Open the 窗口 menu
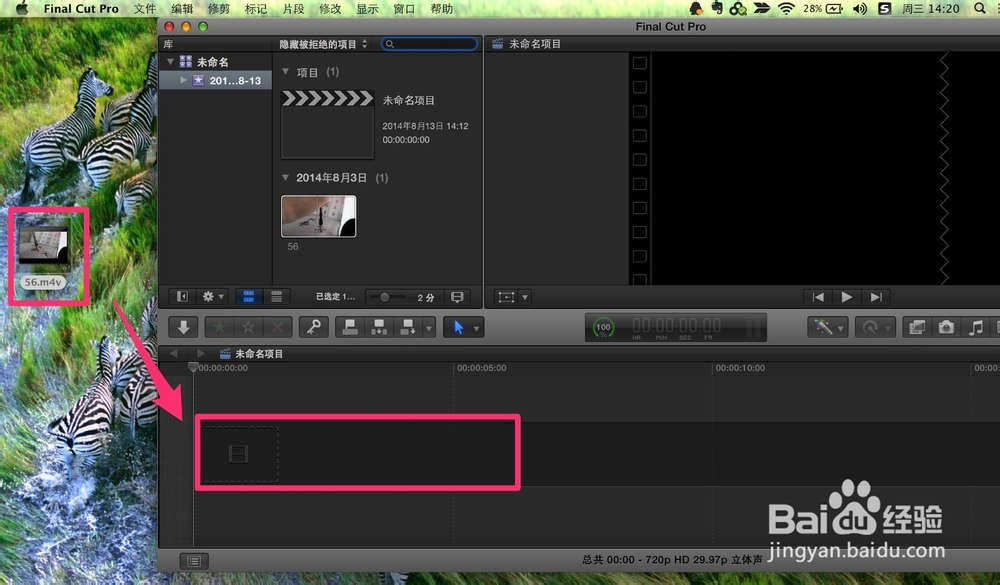Image resolution: width=1000 pixels, height=585 pixels. (404, 8)
